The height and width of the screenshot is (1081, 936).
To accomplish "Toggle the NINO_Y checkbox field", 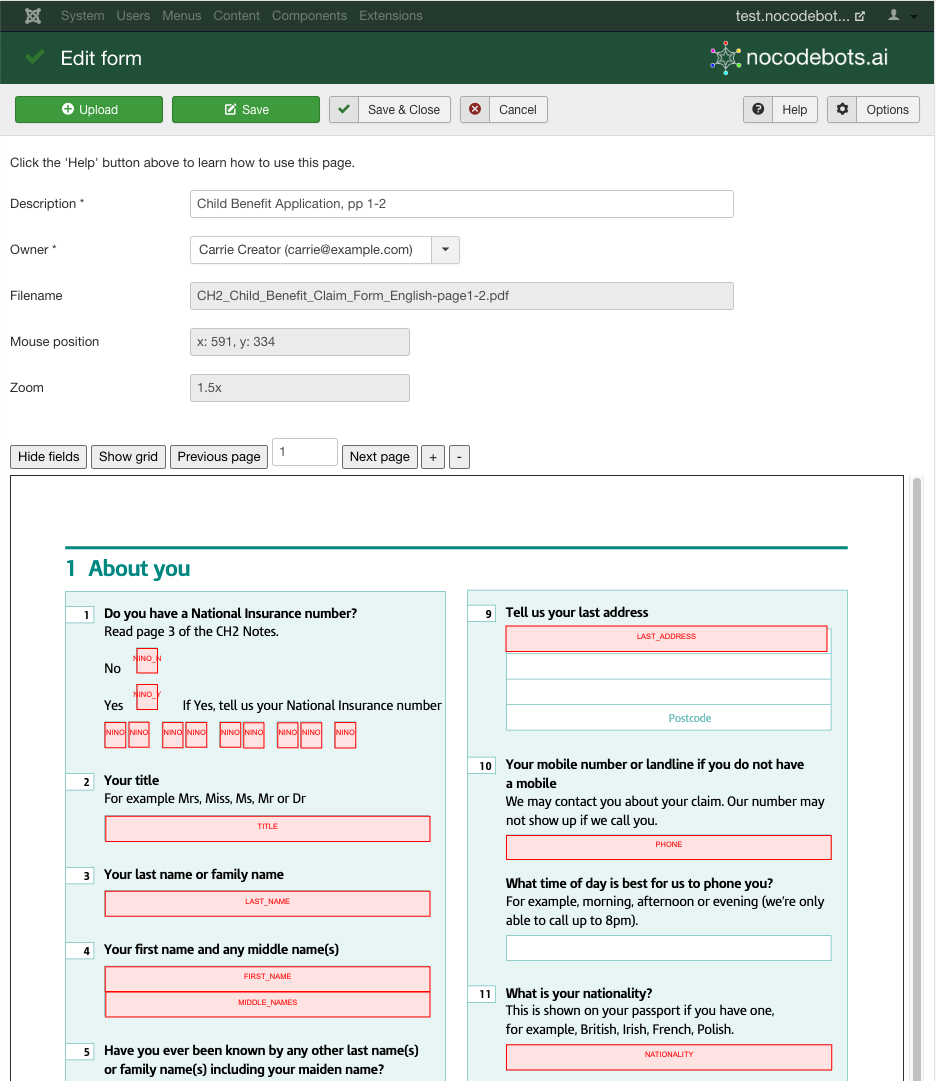I will point(147,696).
